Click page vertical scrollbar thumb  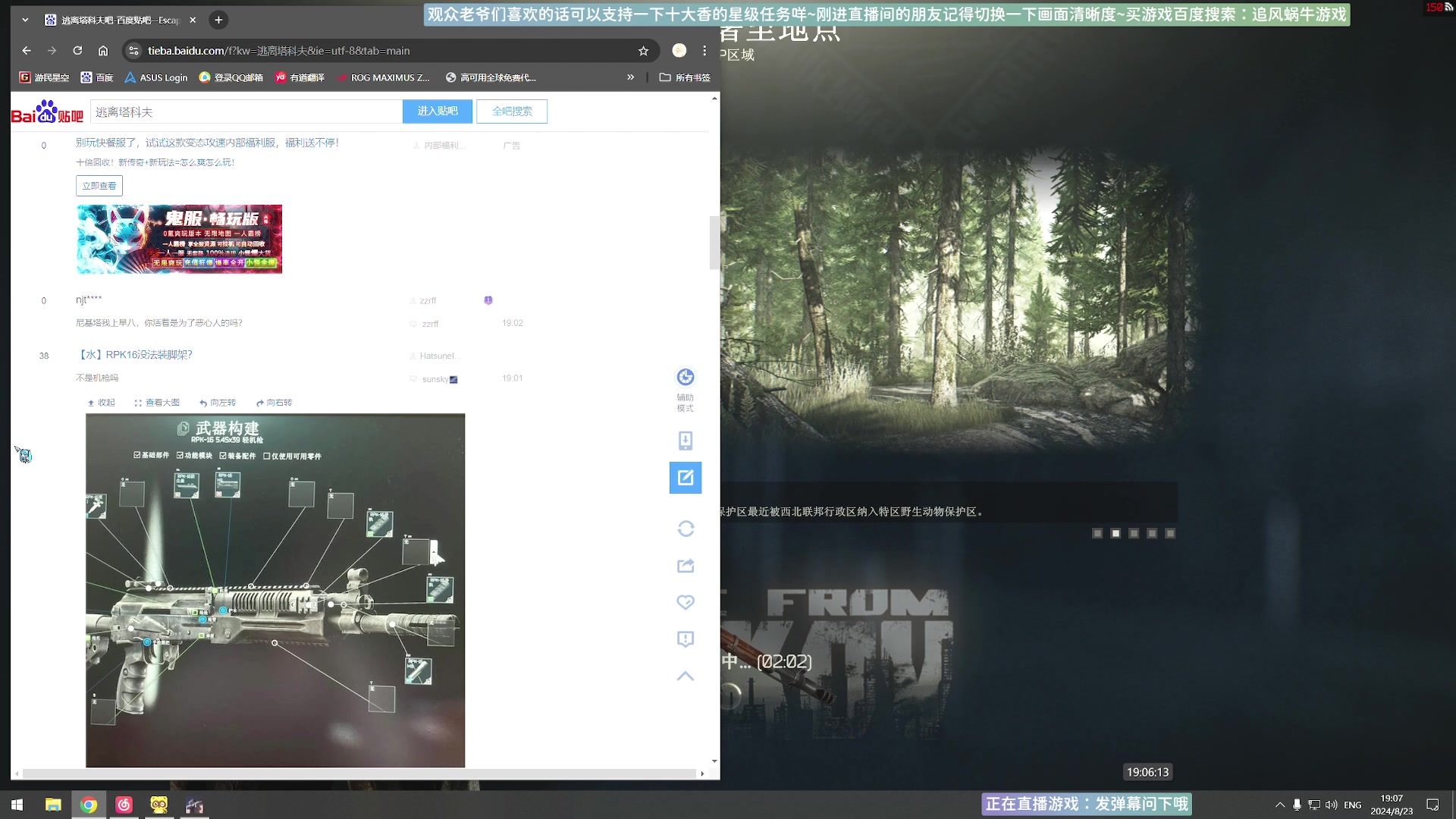714,243
